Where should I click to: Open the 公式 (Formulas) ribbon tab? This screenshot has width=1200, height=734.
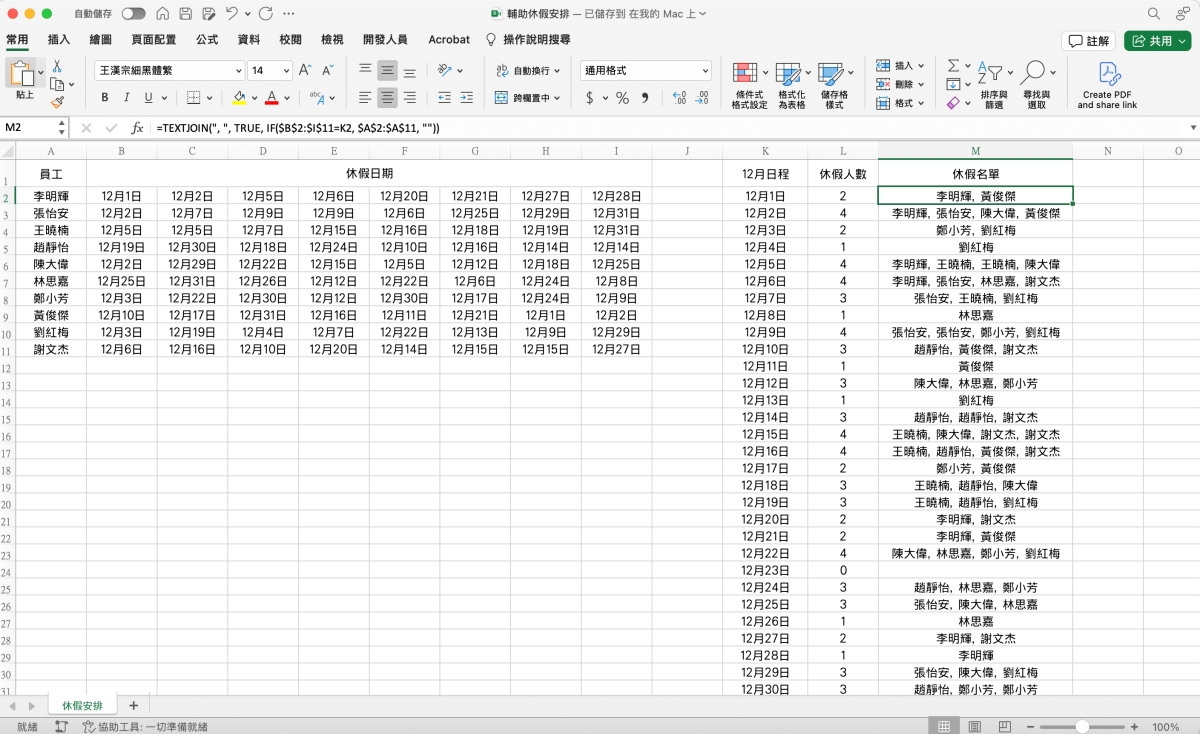click(207, 40)
